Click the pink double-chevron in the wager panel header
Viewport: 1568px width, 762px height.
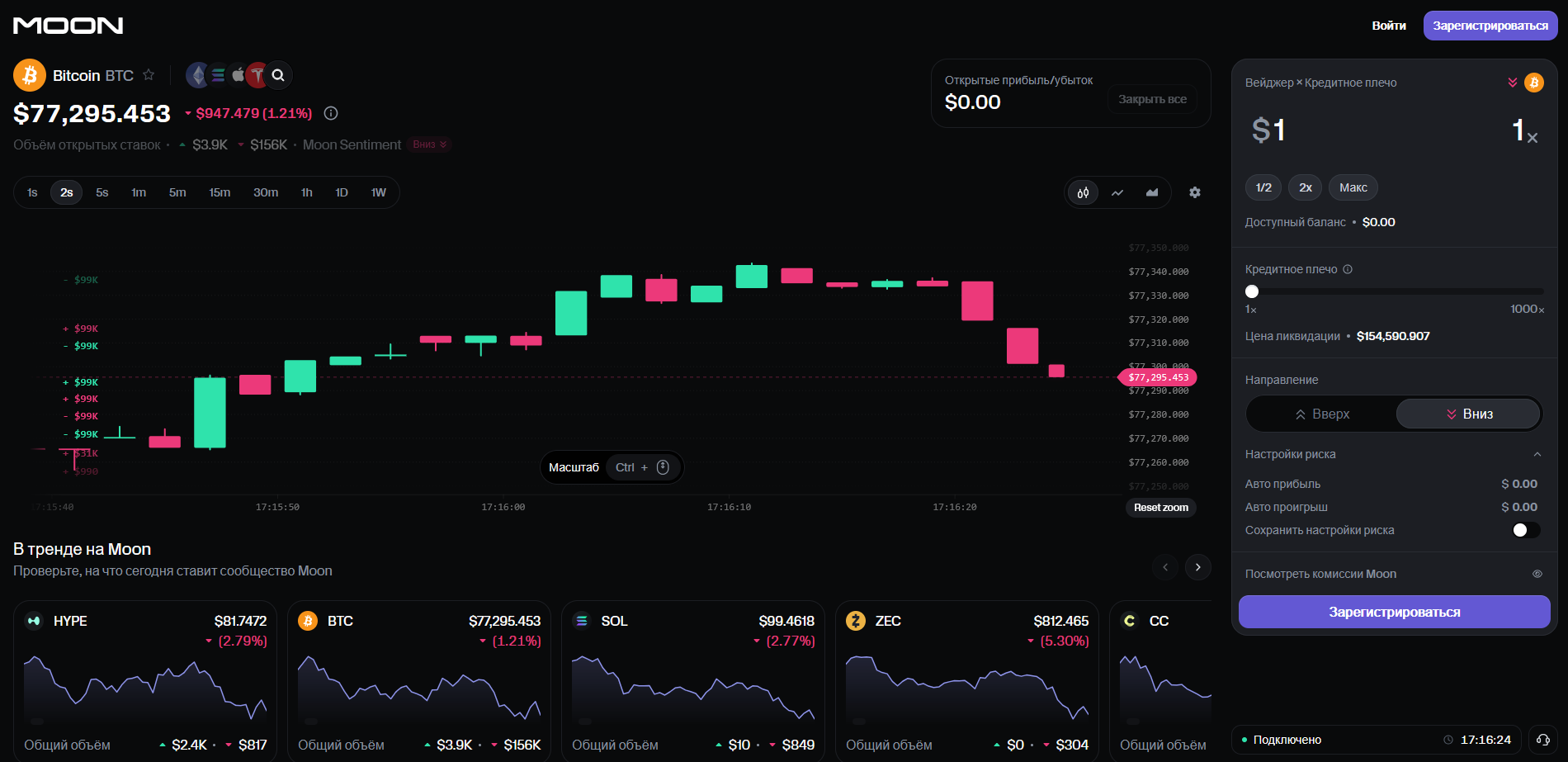point(1513,83)
